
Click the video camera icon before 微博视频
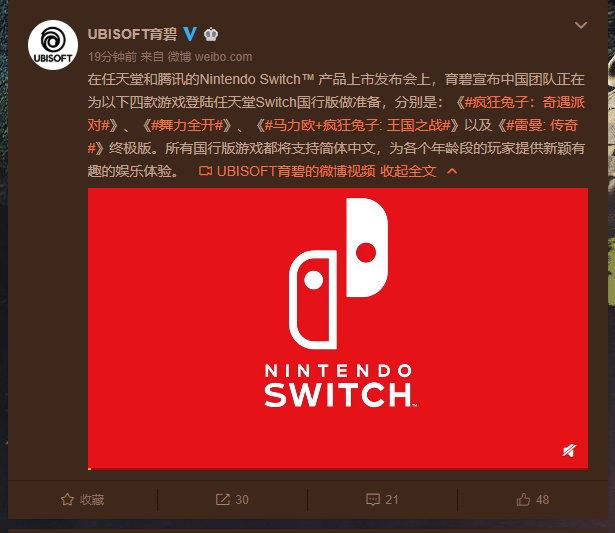point(205,171)
